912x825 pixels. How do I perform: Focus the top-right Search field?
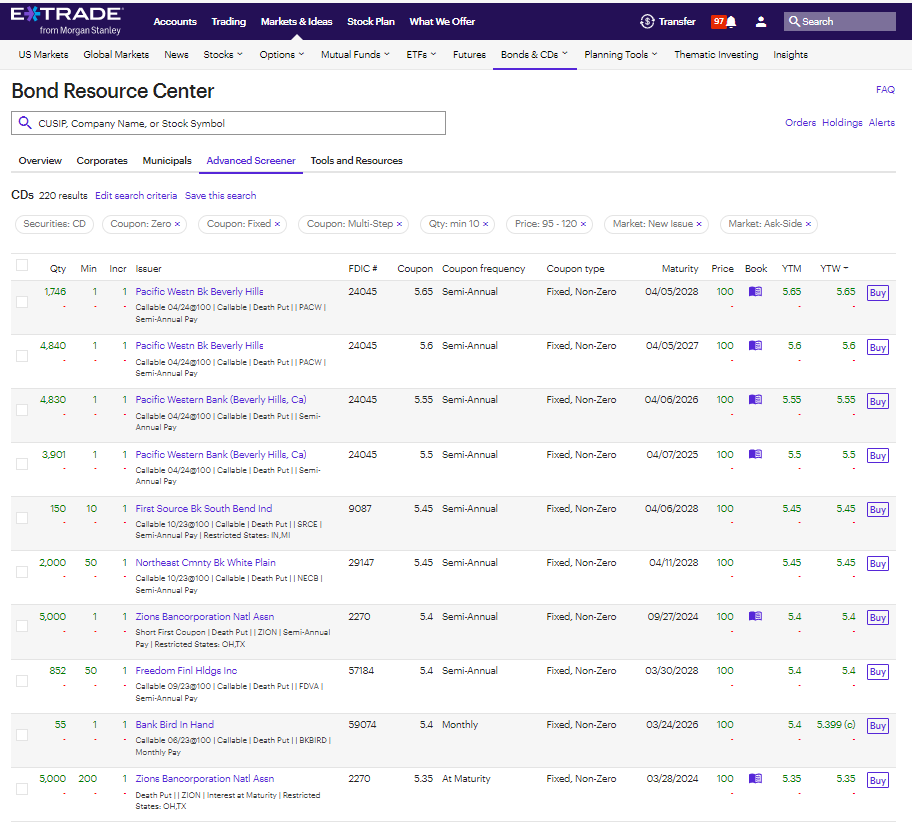tap(839, 22)
